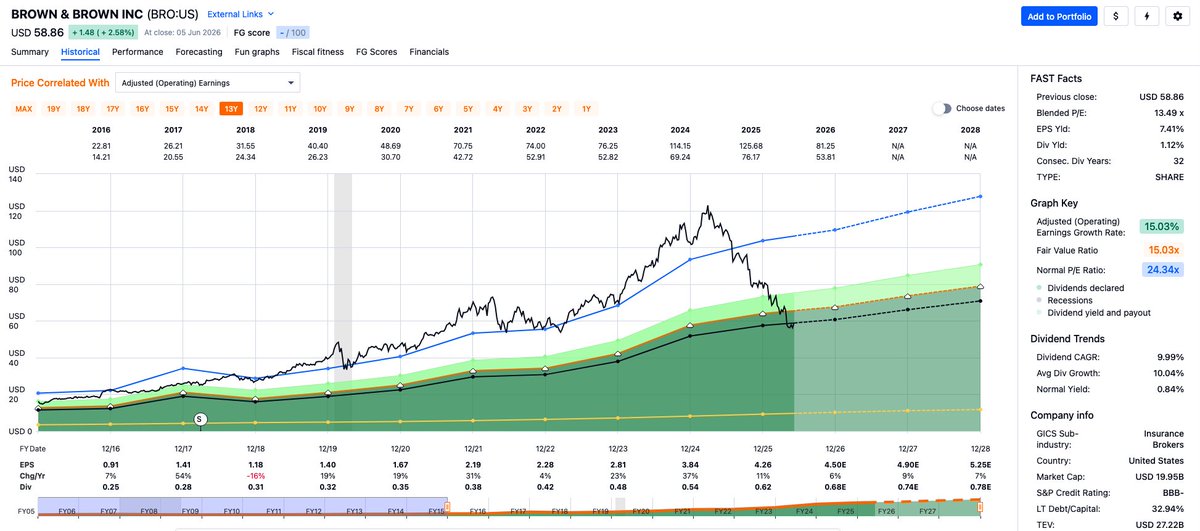Click the left handle of timeline range slider
Image resolution: width=1200 pixels, height=531 pixels.
[449, 509]
